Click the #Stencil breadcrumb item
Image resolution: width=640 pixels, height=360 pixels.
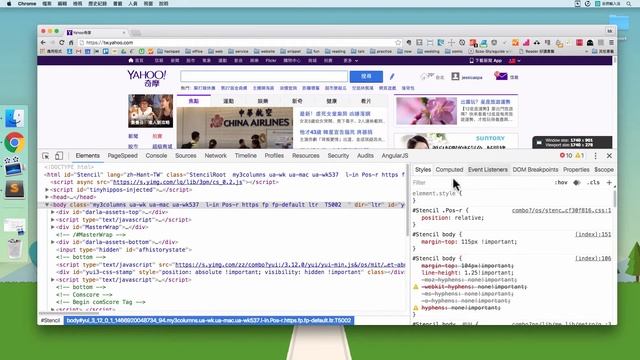tap(50, 320)
